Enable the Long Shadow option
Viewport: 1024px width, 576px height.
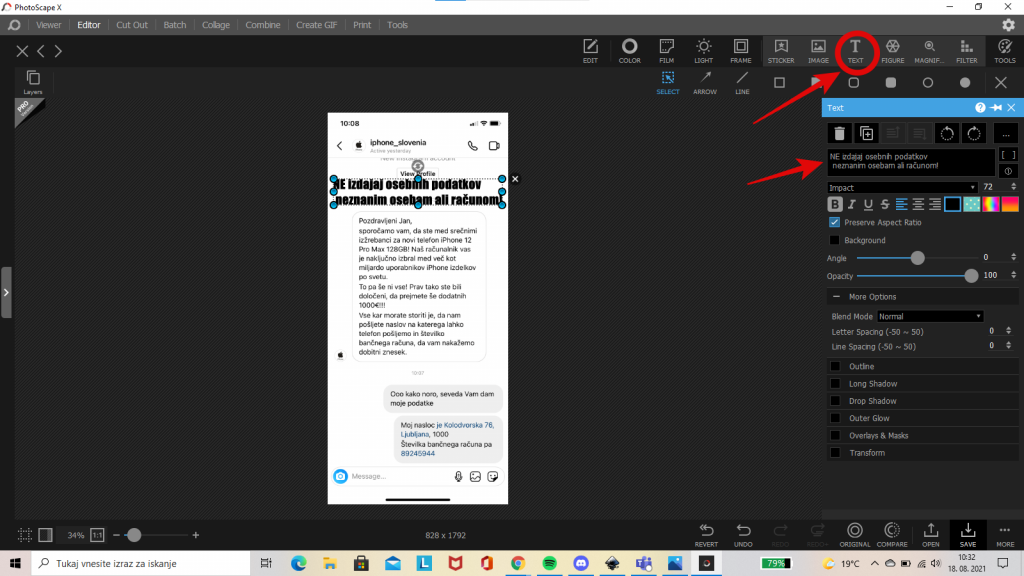[835, 383]
